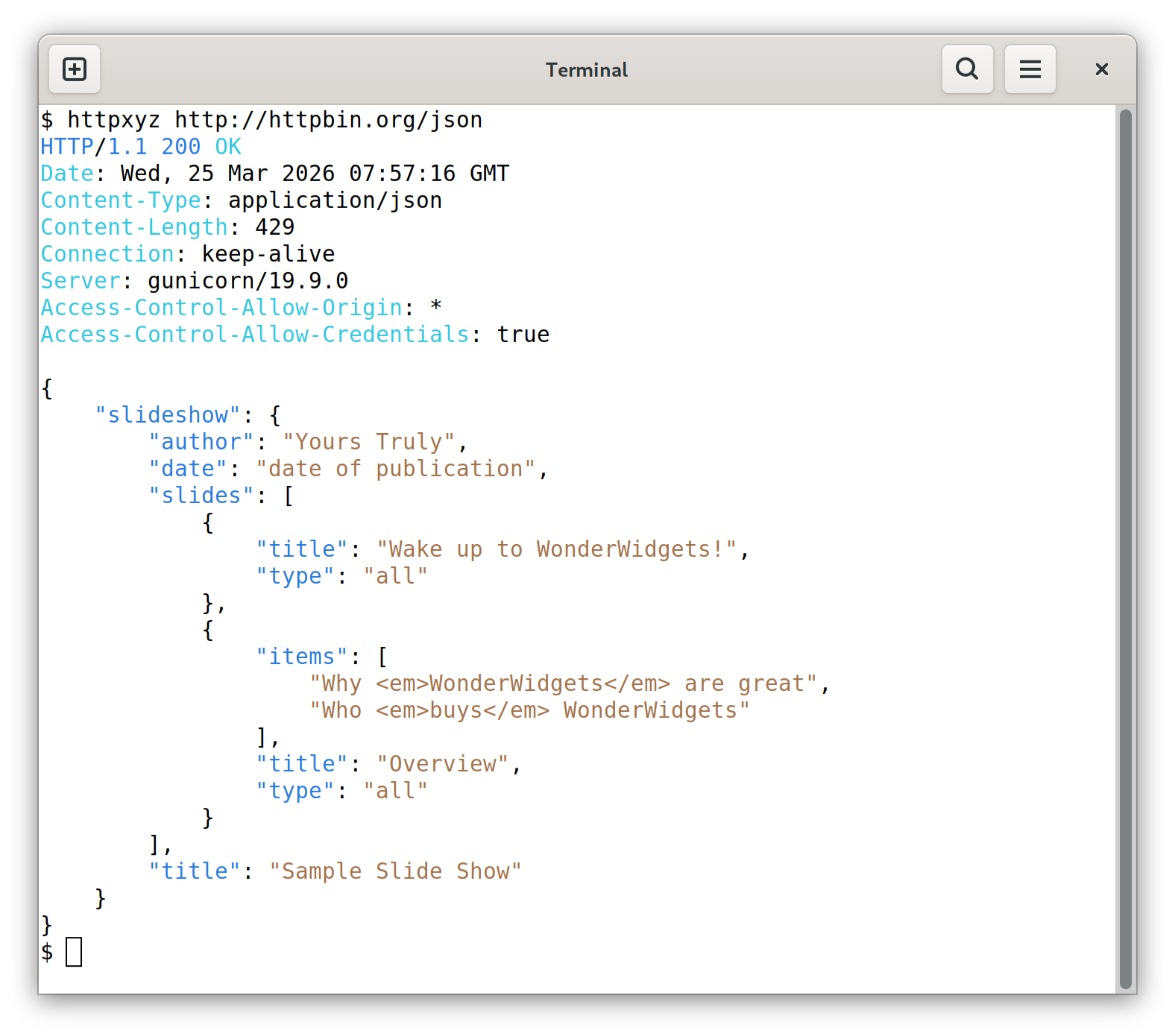
Task: Click the Date header line
Action: [x=275, y=174]
